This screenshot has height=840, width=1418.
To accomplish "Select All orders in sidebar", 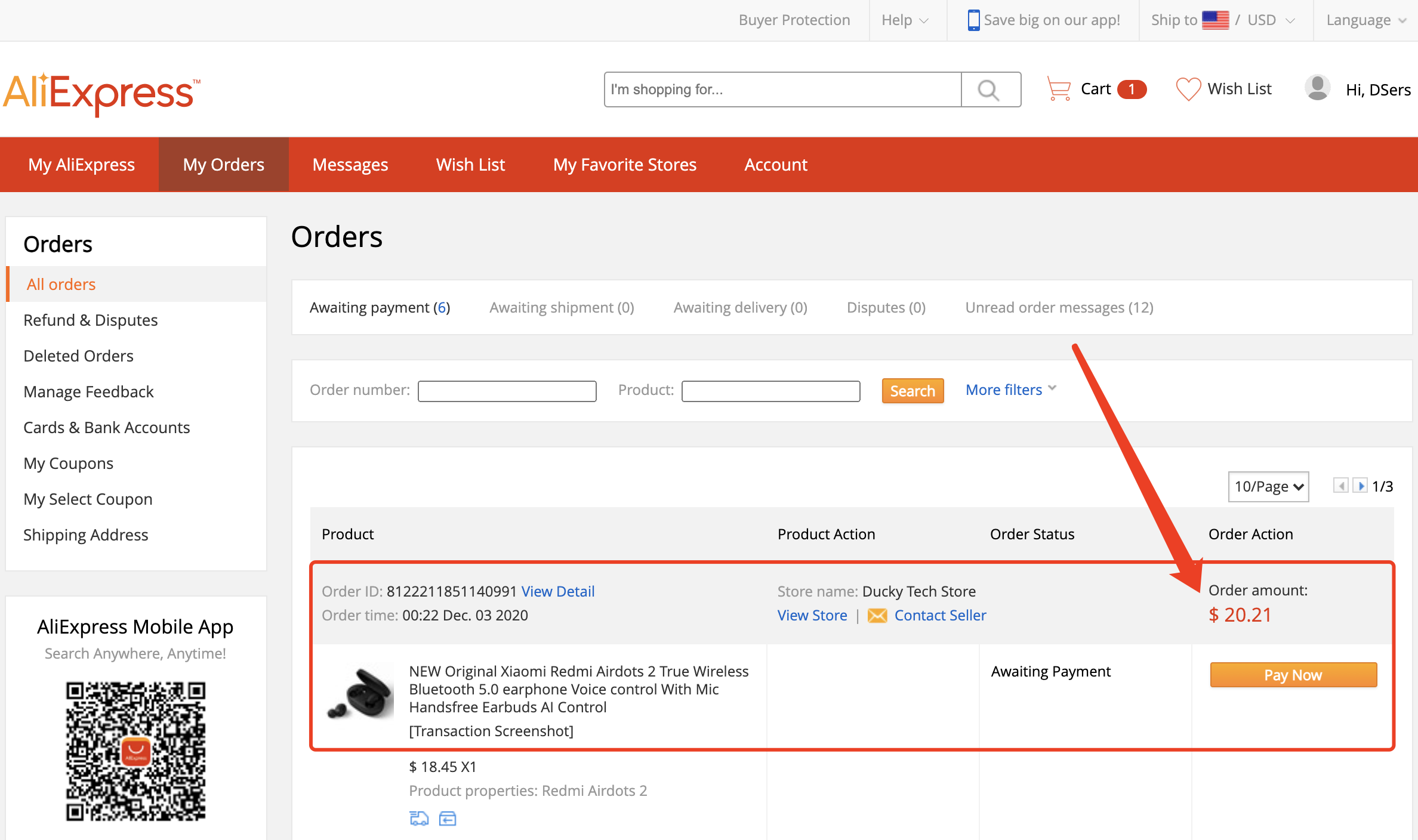I will pos(136,284).
